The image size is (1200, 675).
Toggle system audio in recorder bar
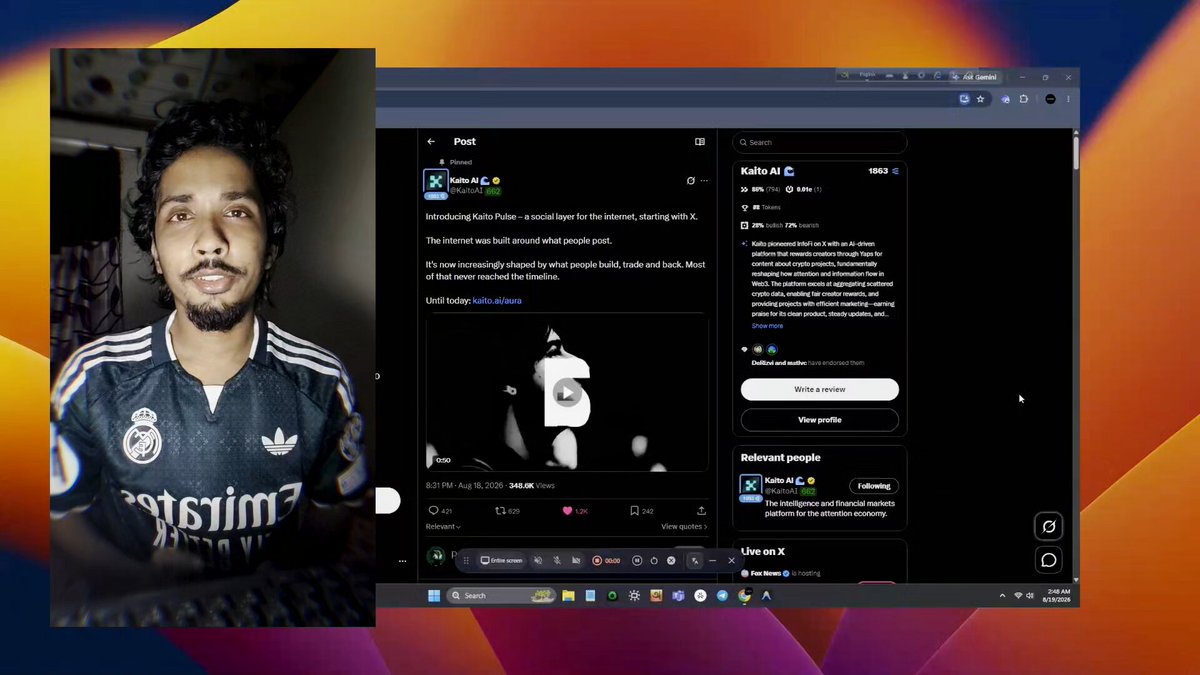coord(538,561)
